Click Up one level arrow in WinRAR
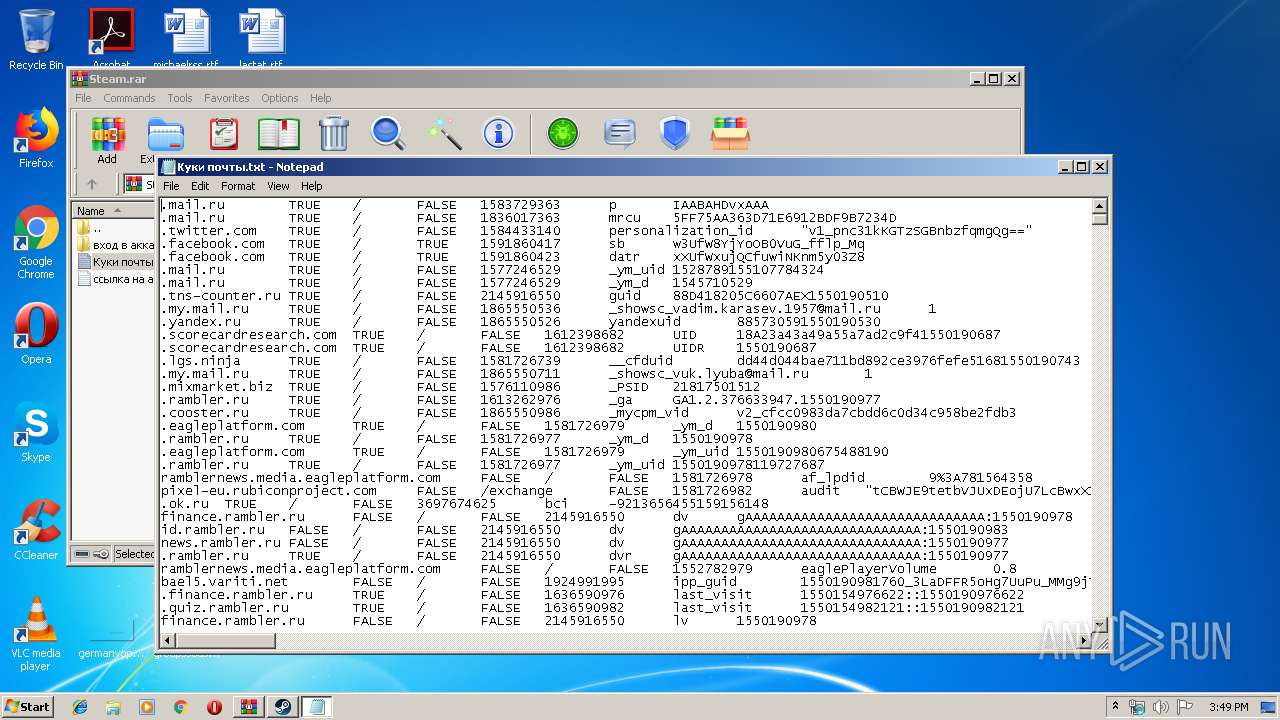 [x=92, y=184]
